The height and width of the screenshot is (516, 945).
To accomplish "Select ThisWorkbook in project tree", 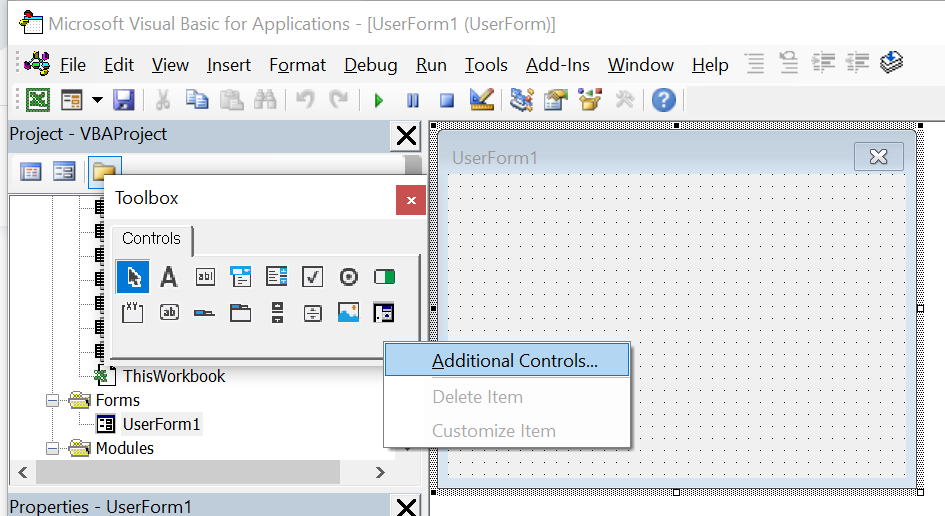I will [174, 376].
